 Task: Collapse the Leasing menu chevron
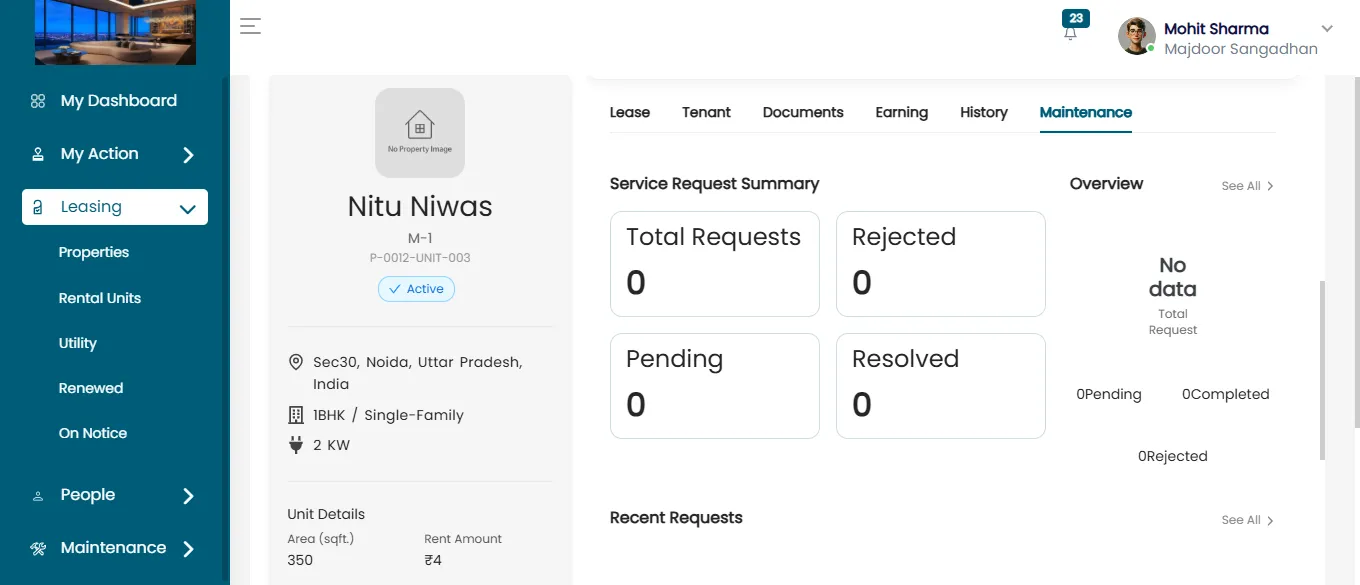point(187,209)
